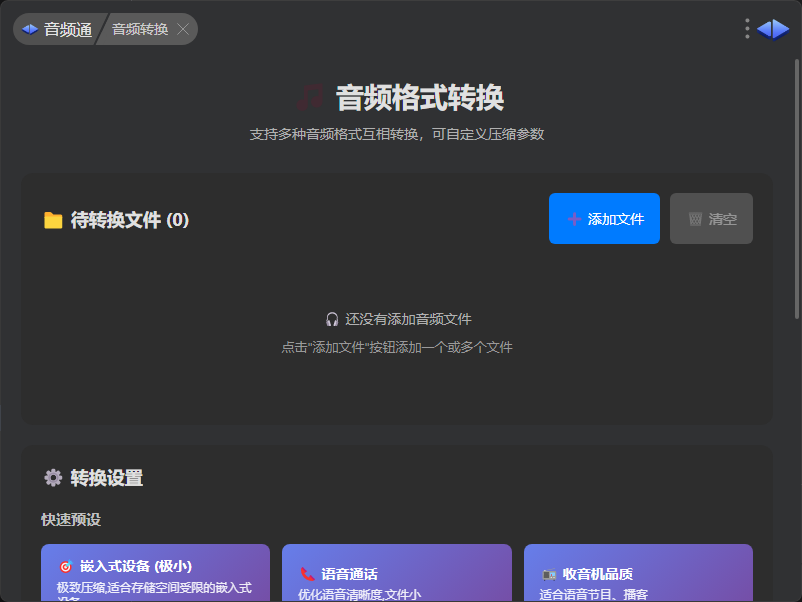The width and height of the screenshot is (802, 602).
Task: Click the 音频格式转换 heading text
Action: tap(419, 98)
